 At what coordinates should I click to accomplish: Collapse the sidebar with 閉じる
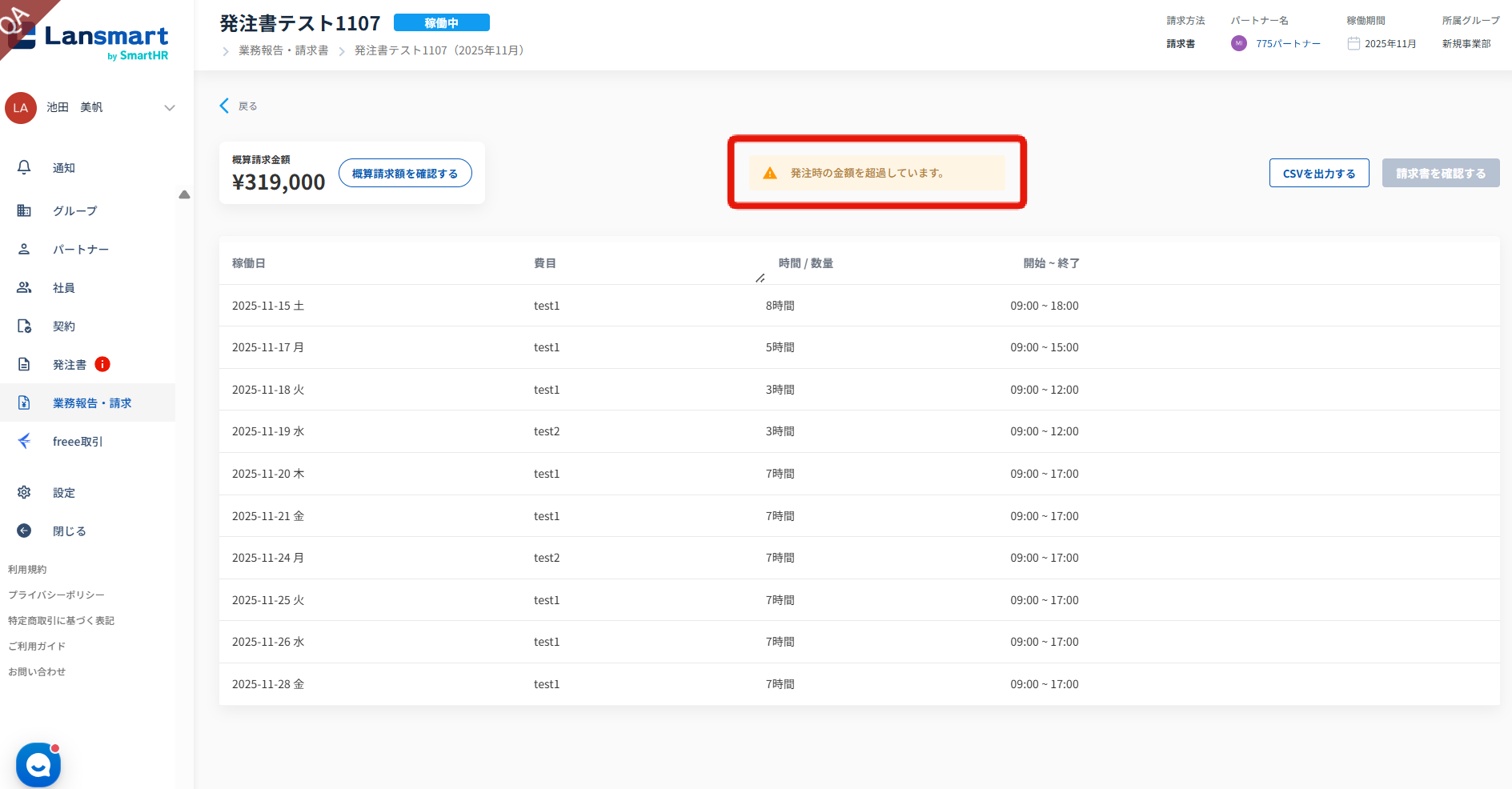click(70, 531)
